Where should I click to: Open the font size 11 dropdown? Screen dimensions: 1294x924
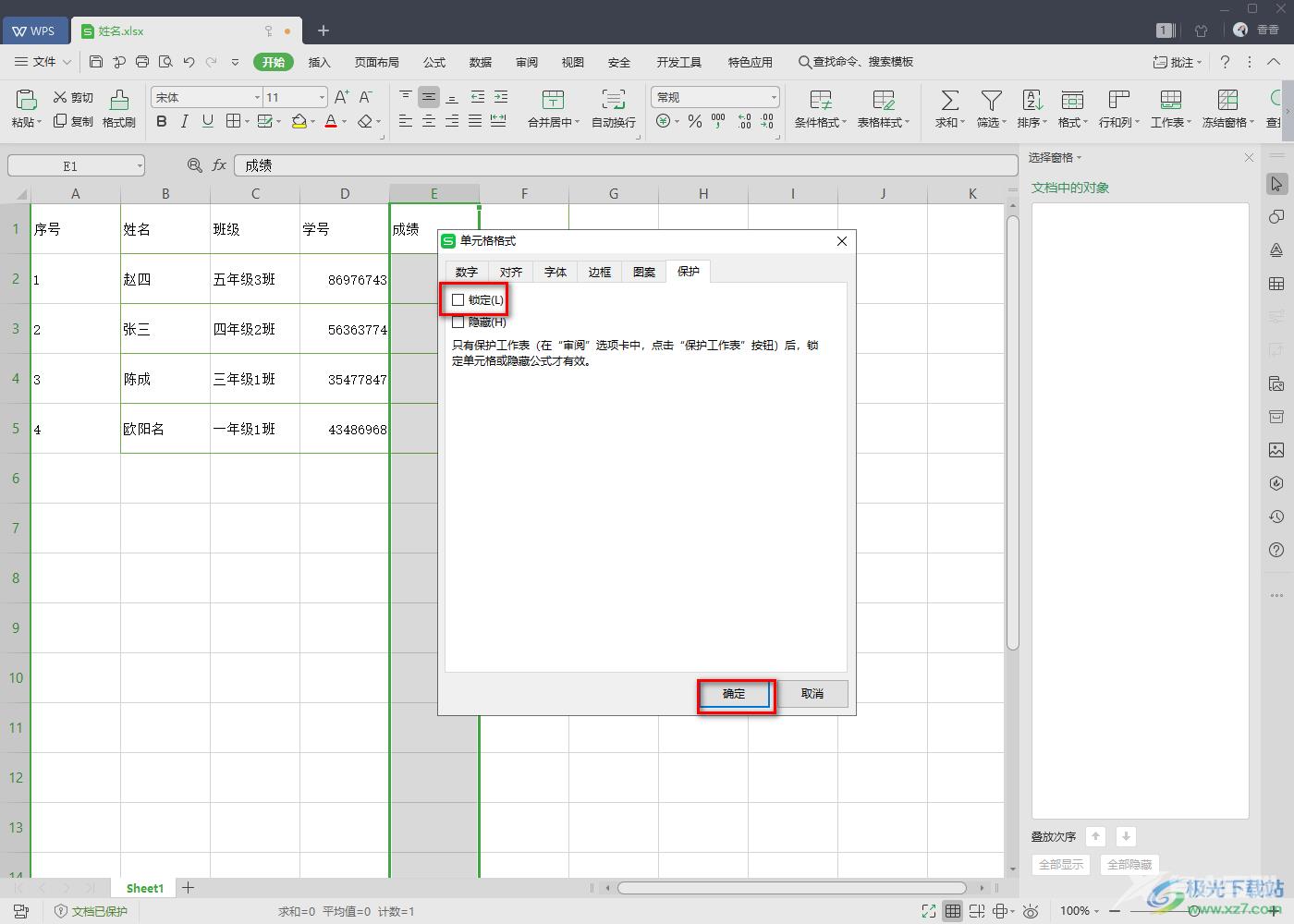[x=322, y=97]
